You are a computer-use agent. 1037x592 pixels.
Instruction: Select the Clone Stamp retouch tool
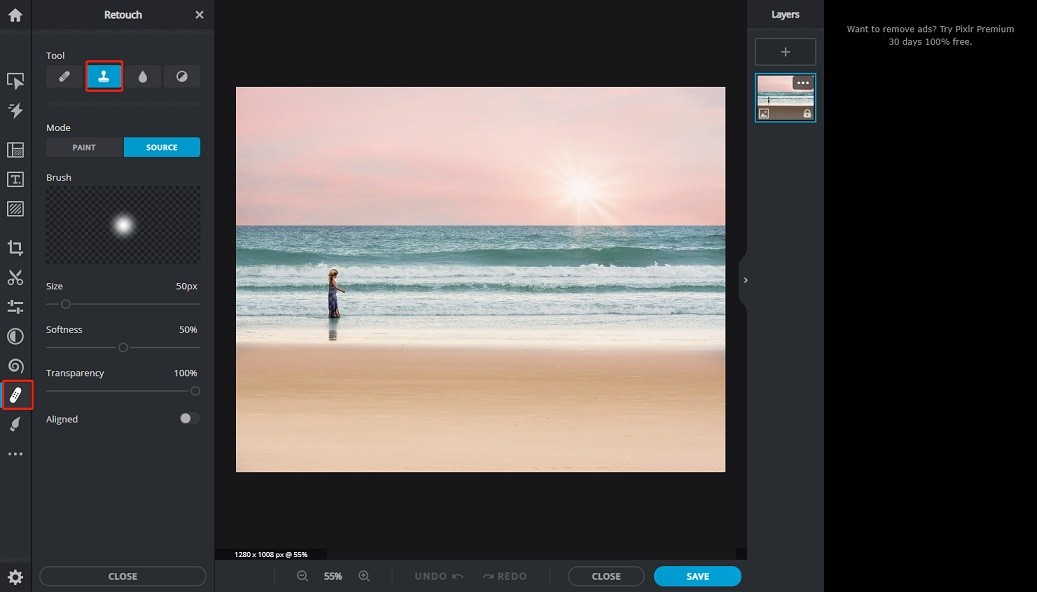104,76
